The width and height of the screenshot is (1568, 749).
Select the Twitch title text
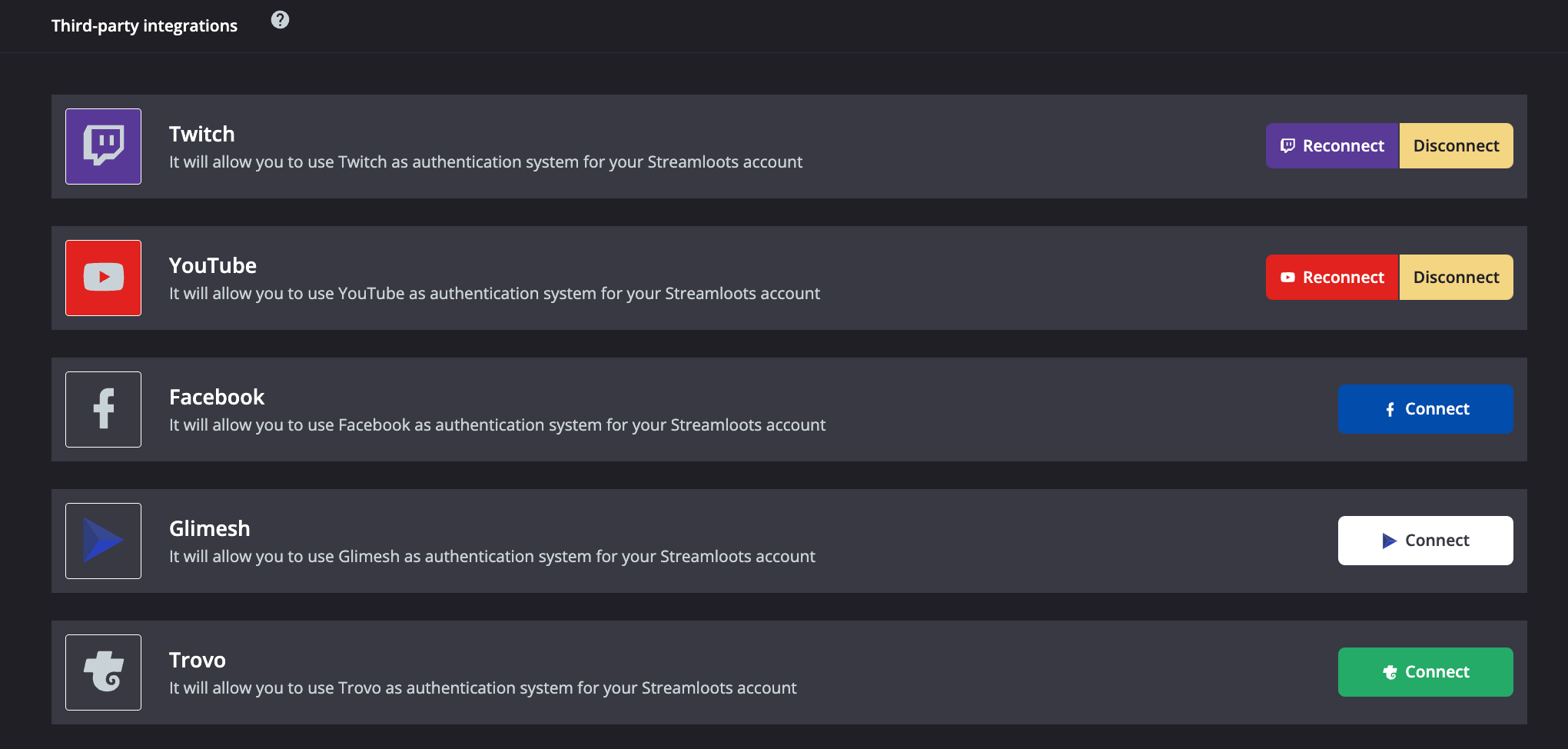click(x=202, y=134)
